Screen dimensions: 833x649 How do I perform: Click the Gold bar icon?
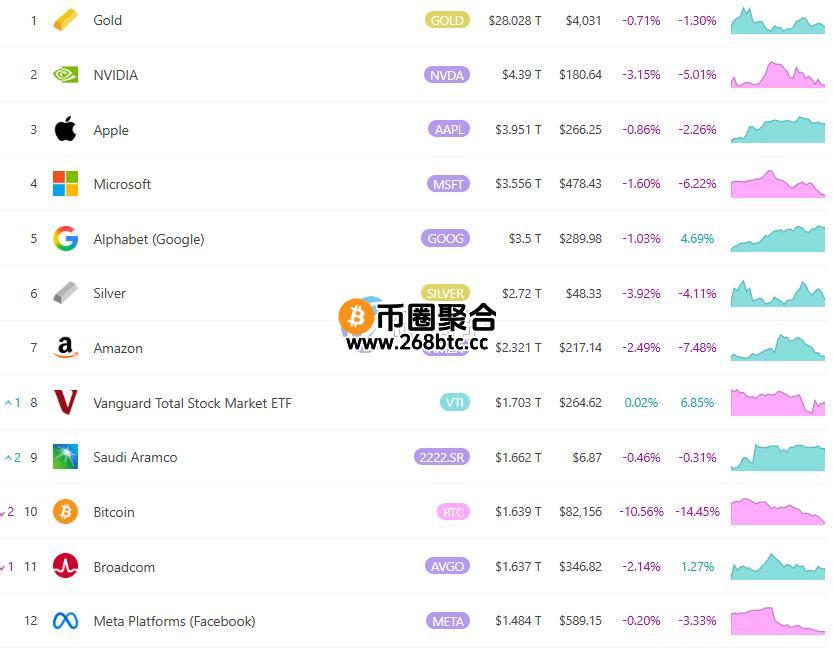65,20
